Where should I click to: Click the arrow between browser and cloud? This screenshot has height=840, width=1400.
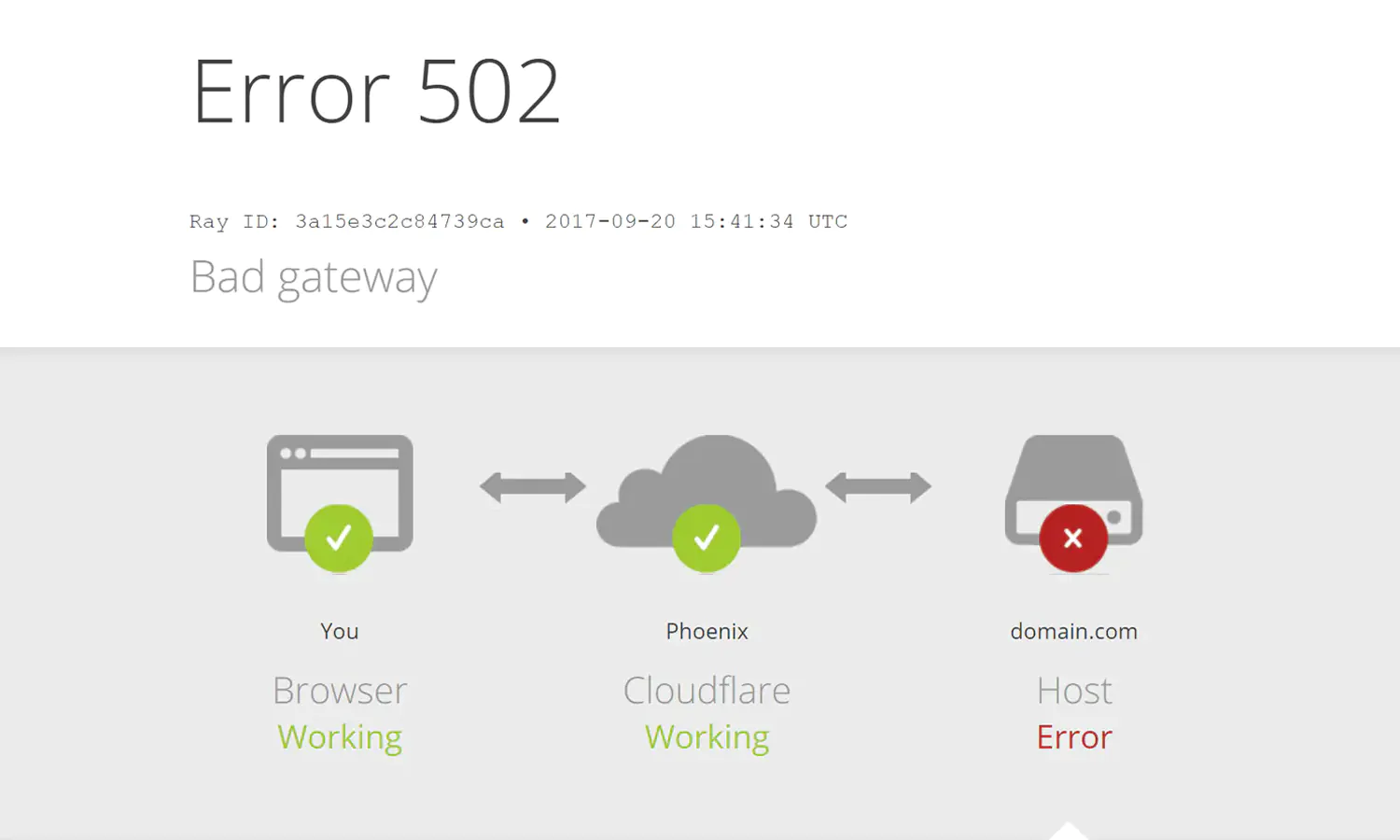533,486
